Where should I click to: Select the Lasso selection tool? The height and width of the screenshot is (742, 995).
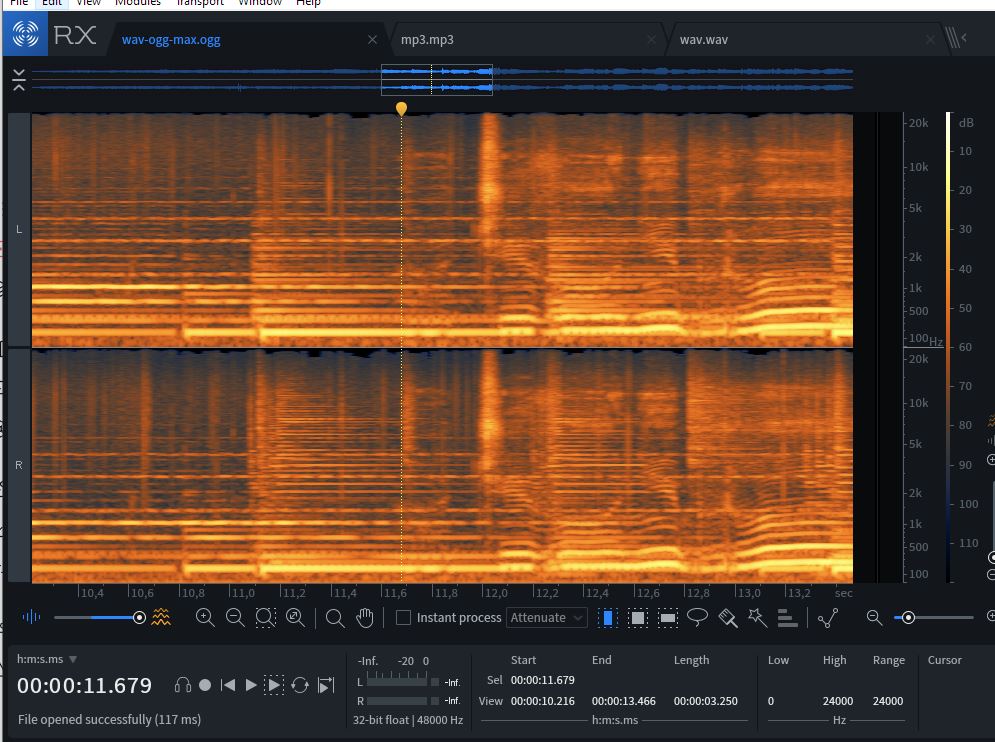[698, 618]
